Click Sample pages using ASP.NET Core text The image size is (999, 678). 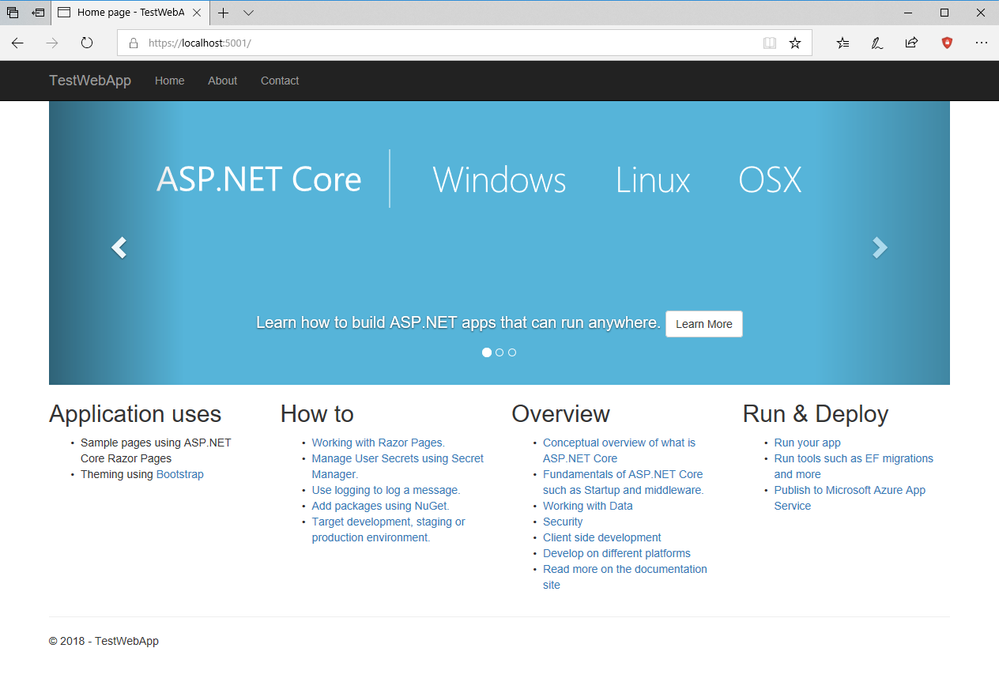155,450
